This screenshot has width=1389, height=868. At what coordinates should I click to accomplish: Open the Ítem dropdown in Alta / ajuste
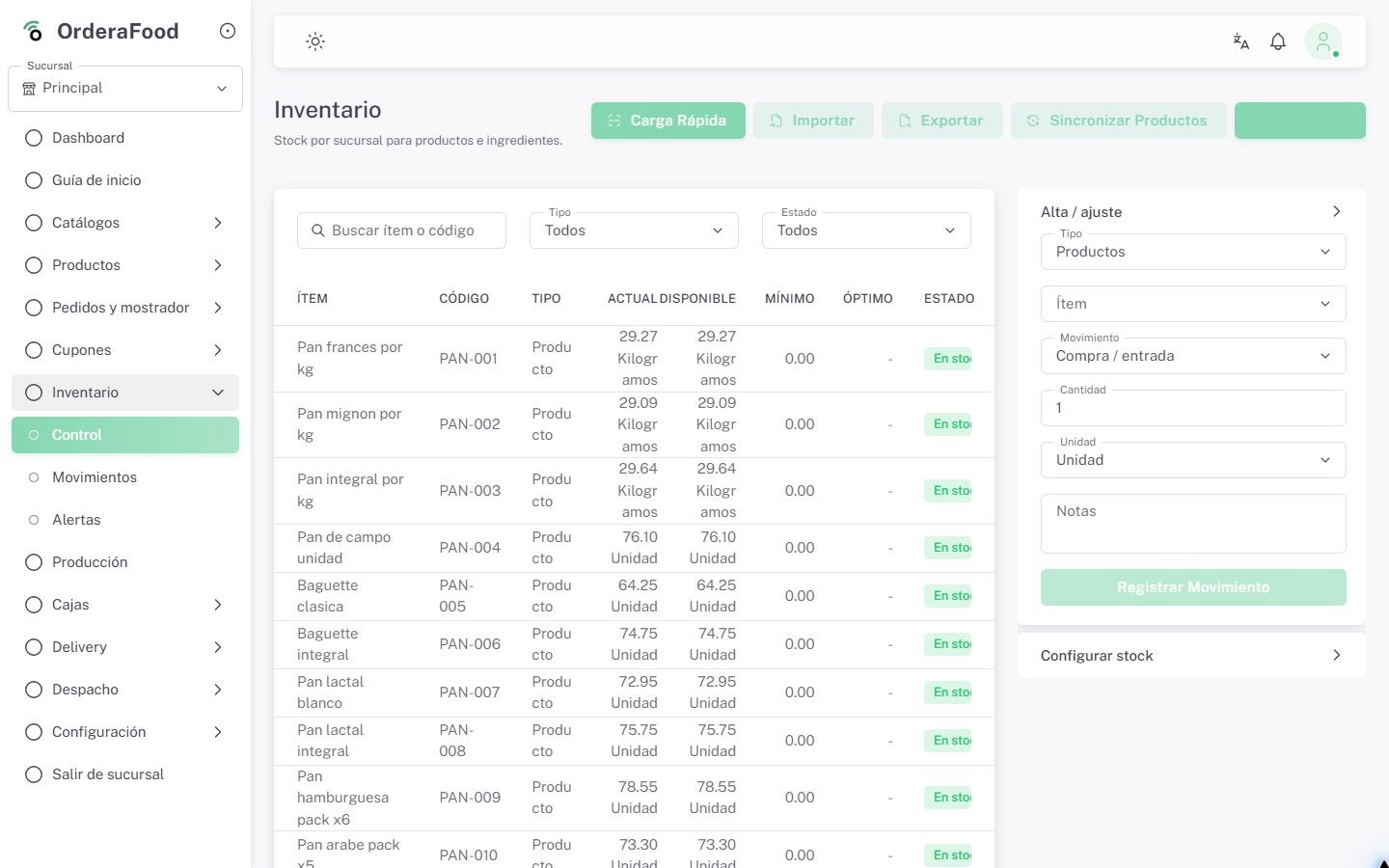(x=1193, y=304)
